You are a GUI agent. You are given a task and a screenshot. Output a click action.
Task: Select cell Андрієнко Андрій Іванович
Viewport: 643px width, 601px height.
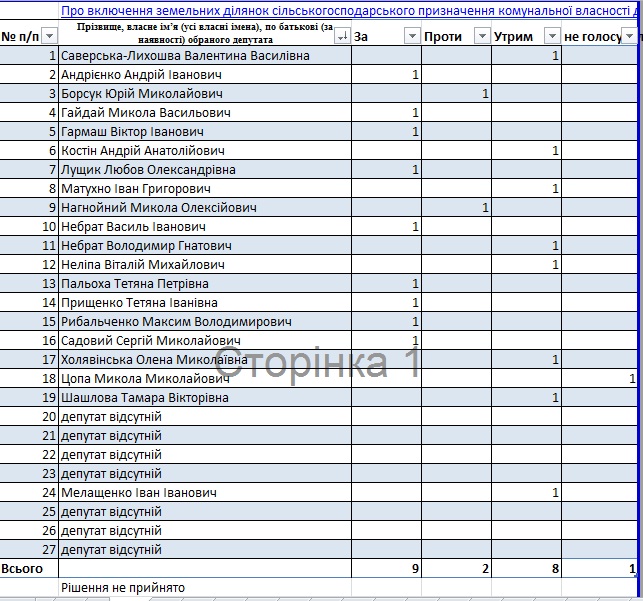(x=205, y=75)
